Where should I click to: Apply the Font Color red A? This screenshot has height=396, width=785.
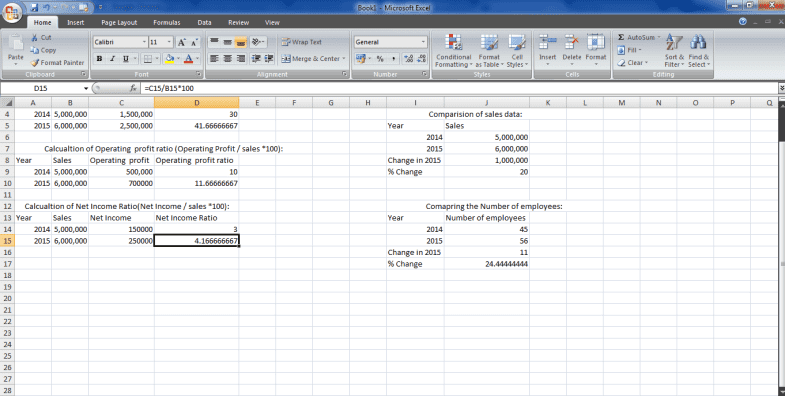click(x=189, y=59)
